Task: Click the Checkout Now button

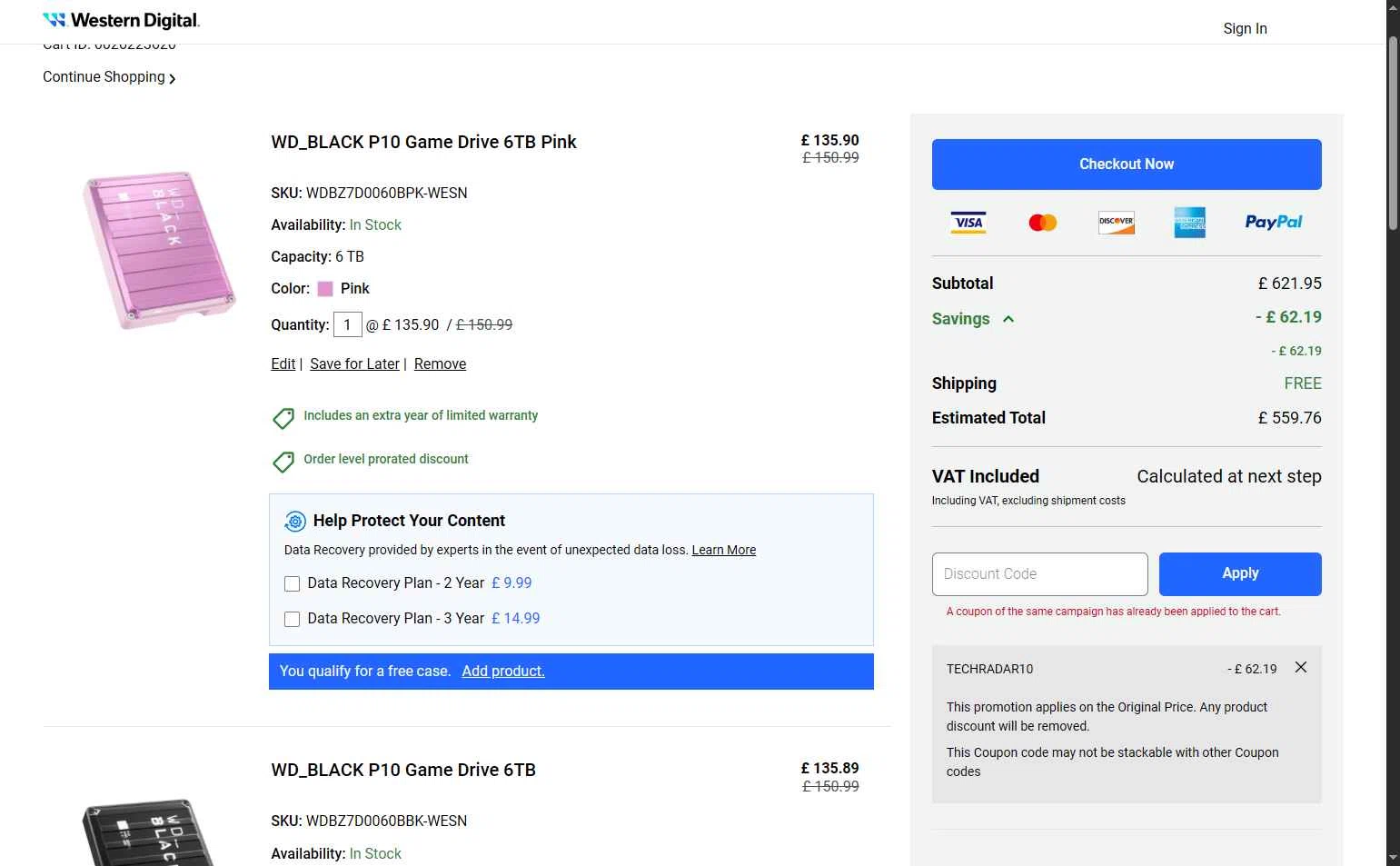Action: click(1127, 164)
